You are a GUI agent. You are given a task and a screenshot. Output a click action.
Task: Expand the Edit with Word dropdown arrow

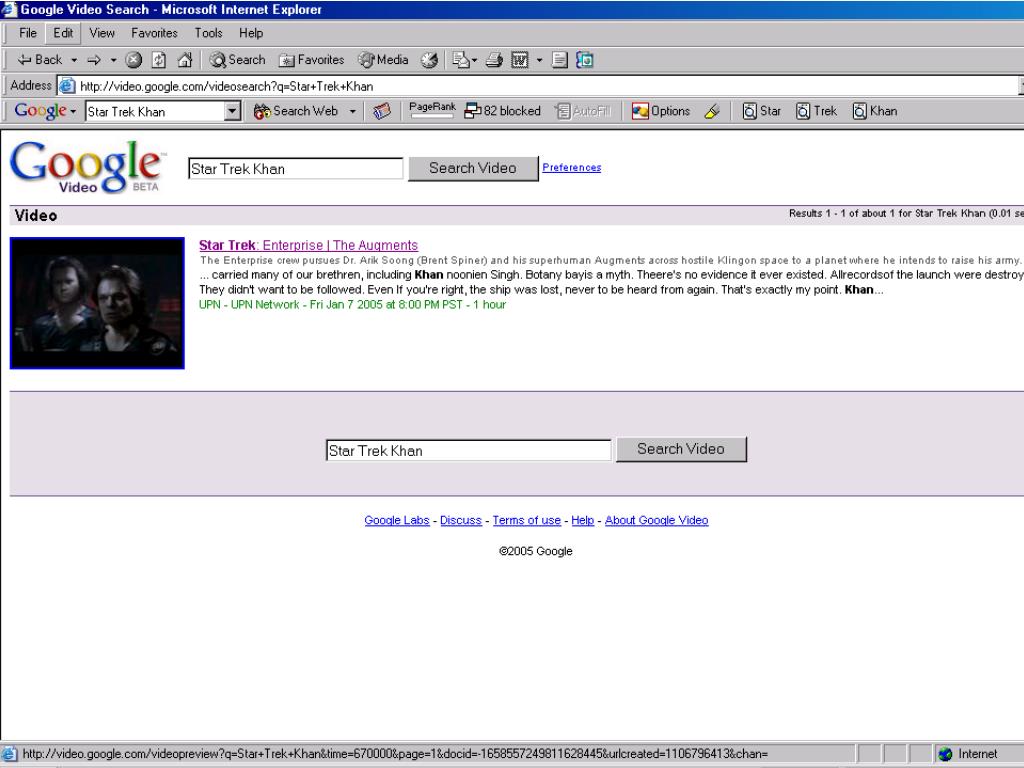(x=539, y=60)
